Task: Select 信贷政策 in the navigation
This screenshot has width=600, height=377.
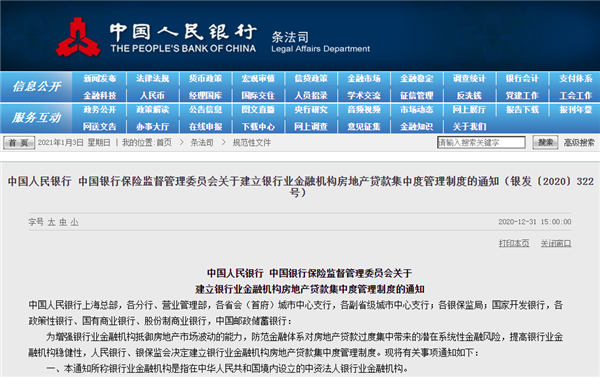Action: [311, 78]
